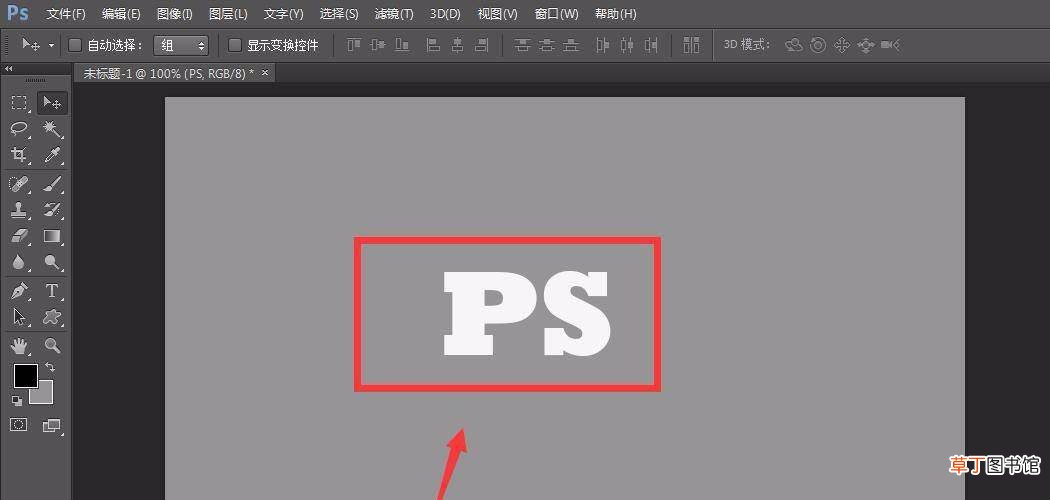Click 3D mode pan object icon
This screenshot has width=1050, height=500.
click(842, 45)
